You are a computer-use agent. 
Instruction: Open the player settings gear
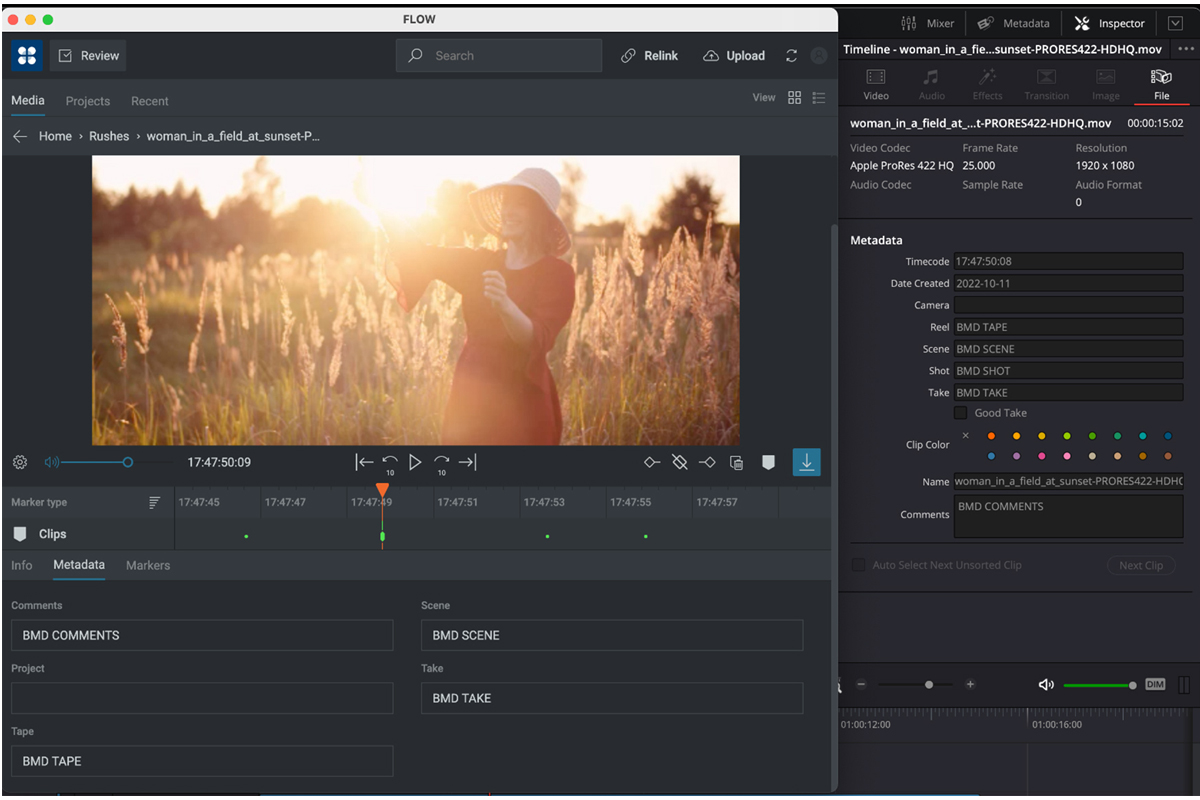(x=19, y=462)
